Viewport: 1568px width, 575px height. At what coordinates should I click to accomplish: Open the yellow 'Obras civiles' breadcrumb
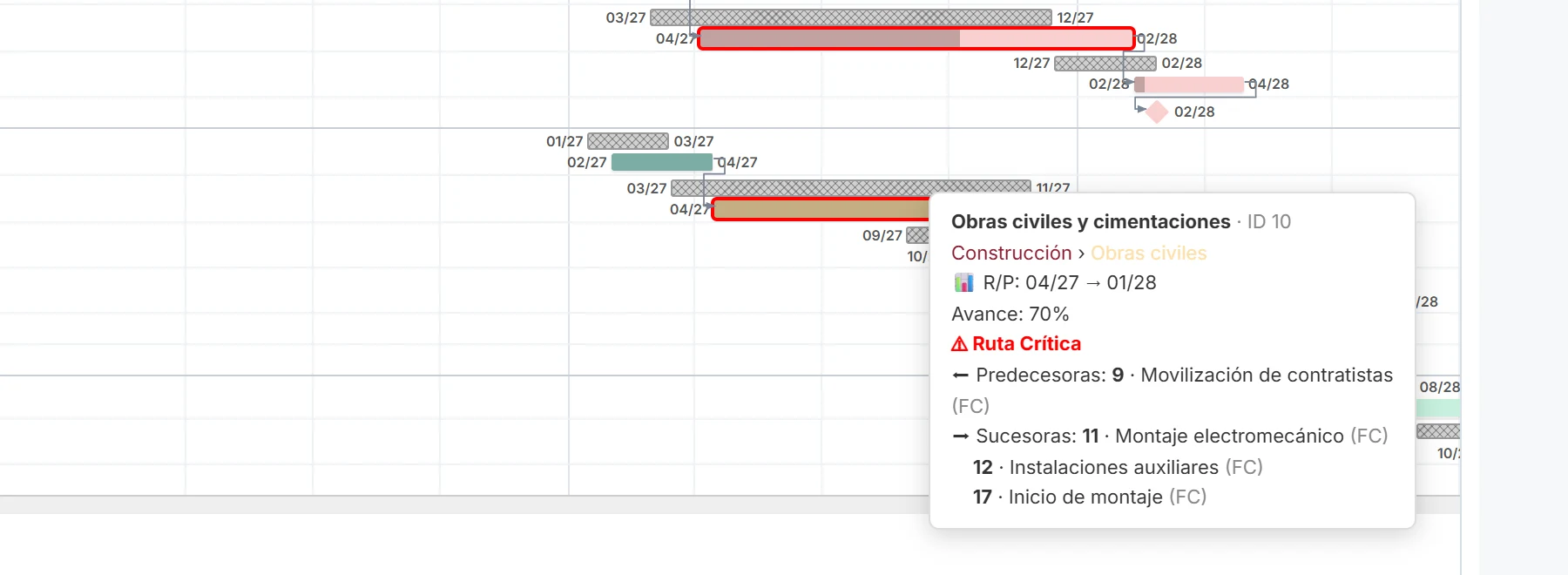click(1148, 253)
